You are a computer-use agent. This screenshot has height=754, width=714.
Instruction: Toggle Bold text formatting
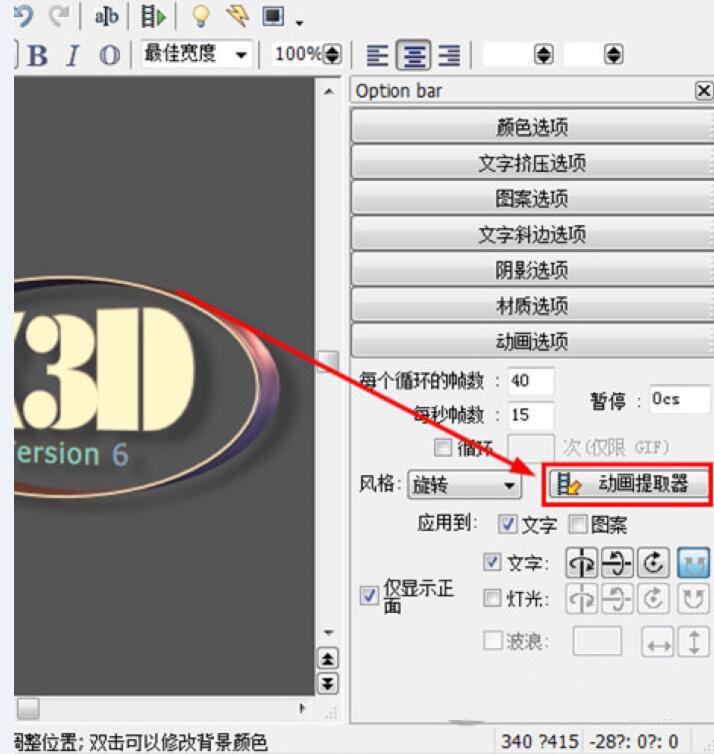tap(37, 55)
